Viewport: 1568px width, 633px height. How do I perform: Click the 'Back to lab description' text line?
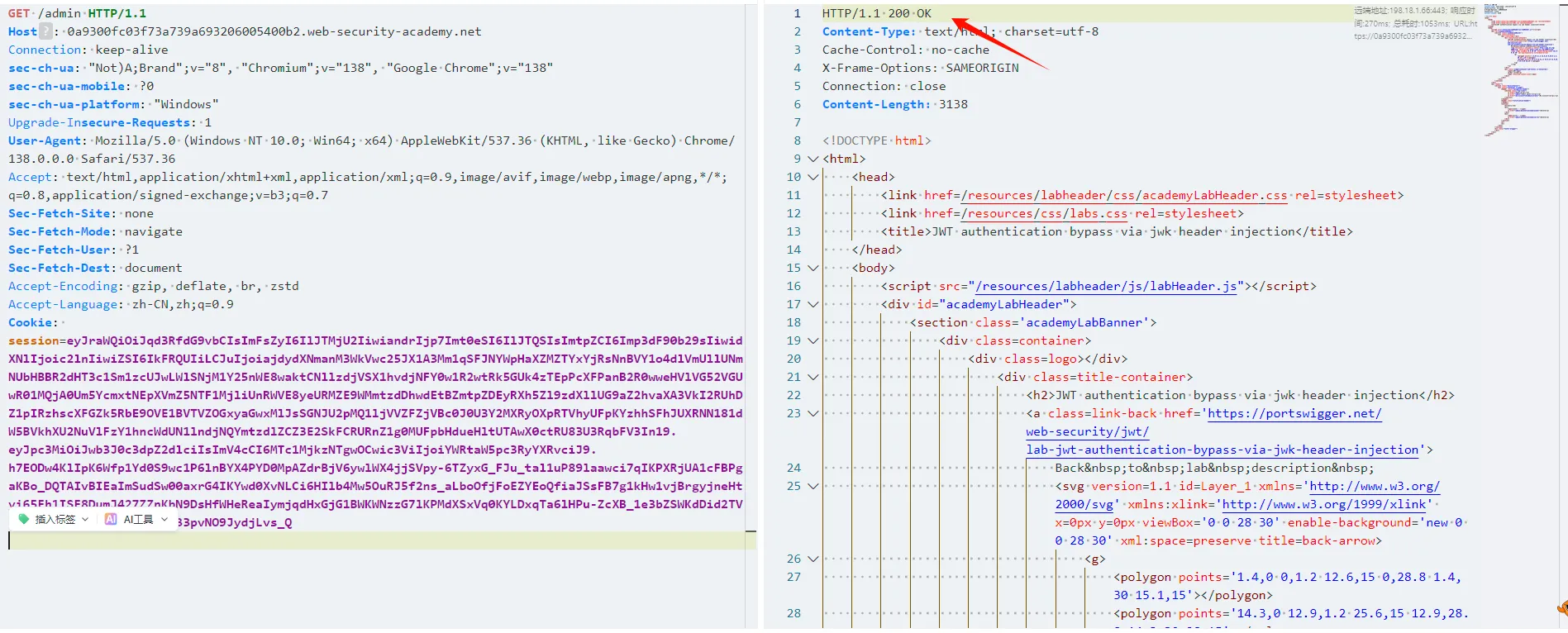pos(1214,468)
